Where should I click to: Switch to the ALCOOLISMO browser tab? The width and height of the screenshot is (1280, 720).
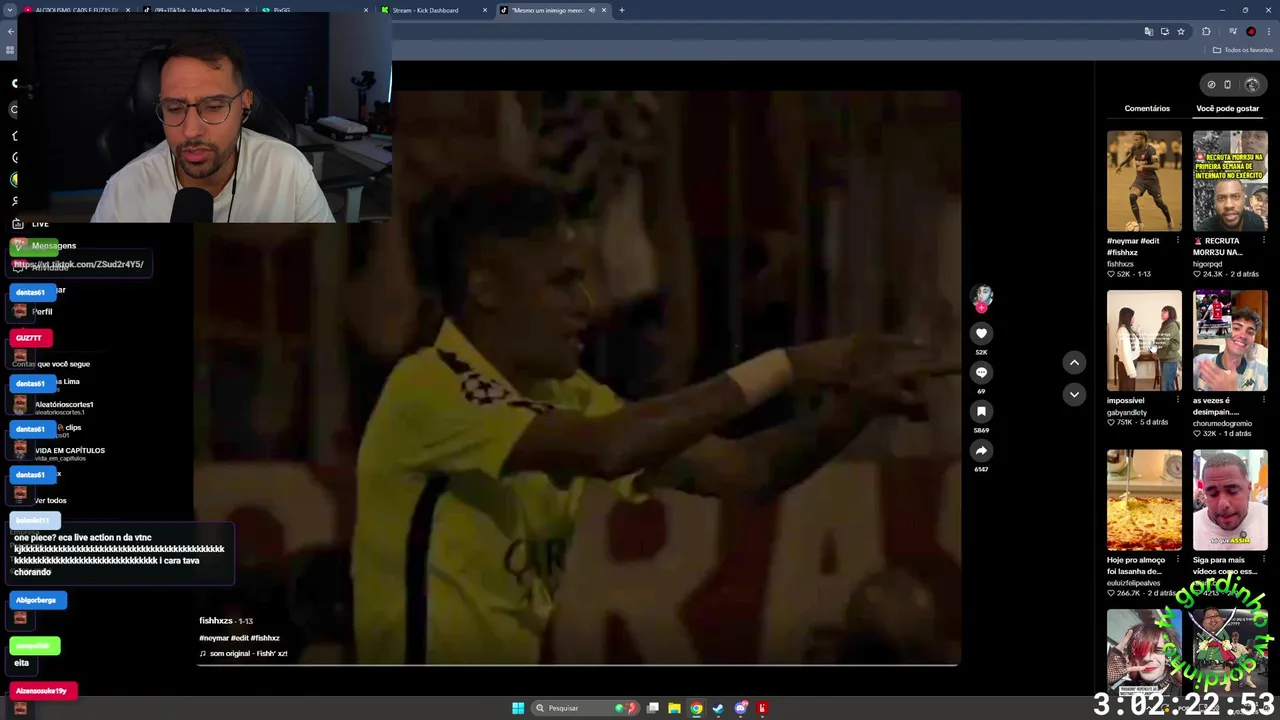77,10
